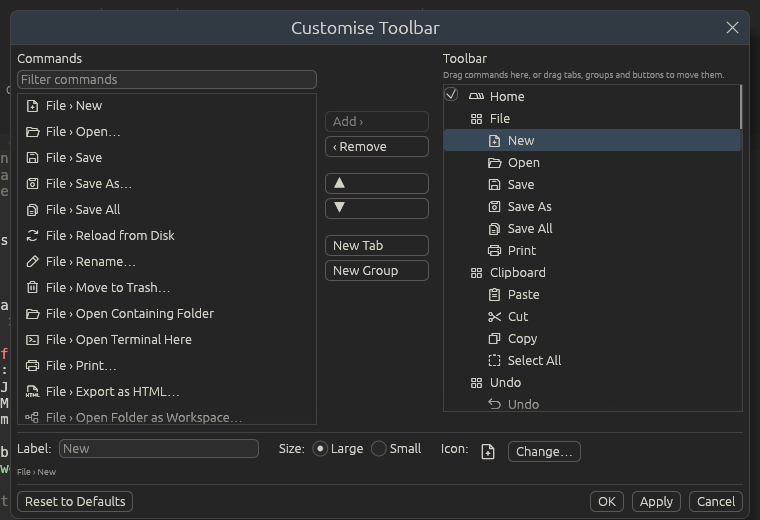Screen dimensions: 760x520
Task: Click the Add button
Action: (x=377, y=122)
